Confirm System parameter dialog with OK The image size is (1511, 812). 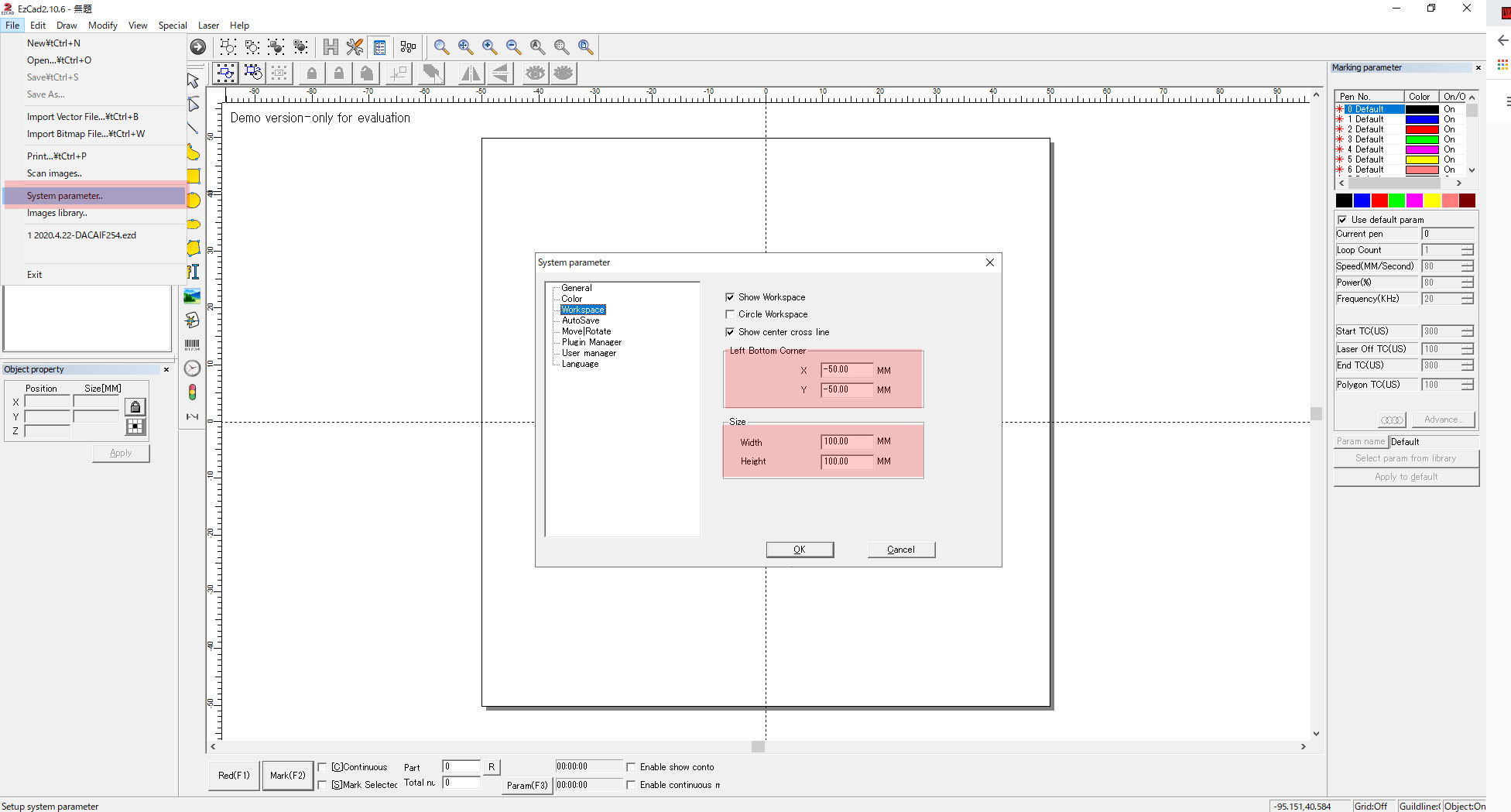pos(800,550)
